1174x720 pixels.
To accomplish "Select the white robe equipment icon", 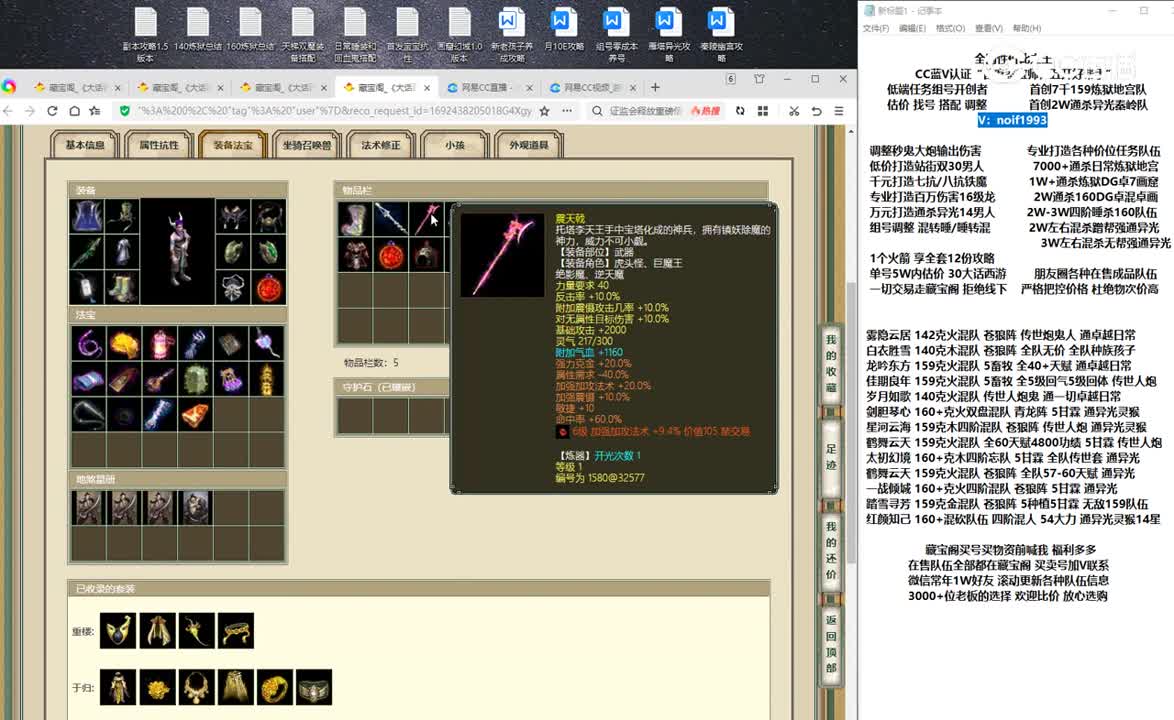I will 122,252.
